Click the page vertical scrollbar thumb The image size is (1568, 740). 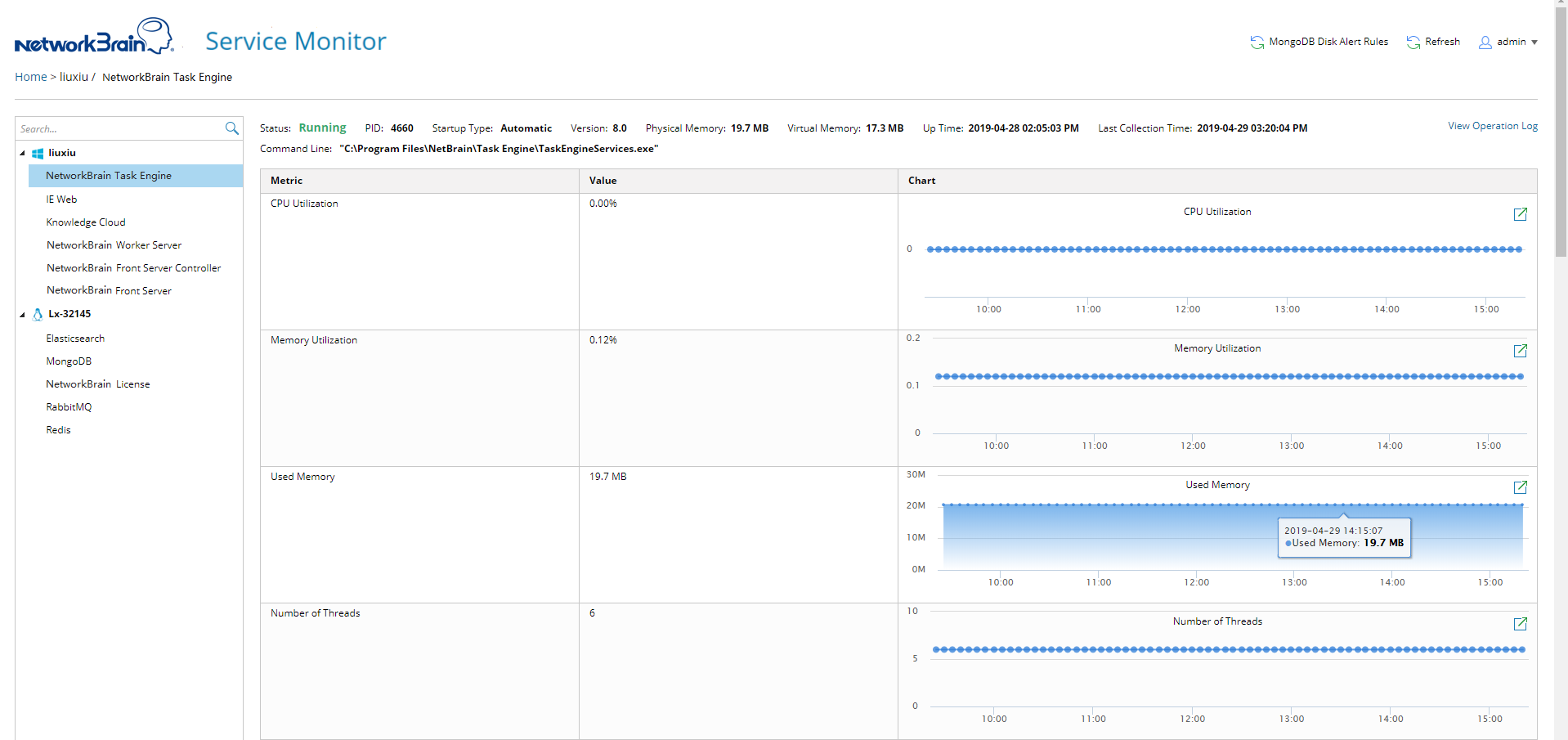[1561, 131]
